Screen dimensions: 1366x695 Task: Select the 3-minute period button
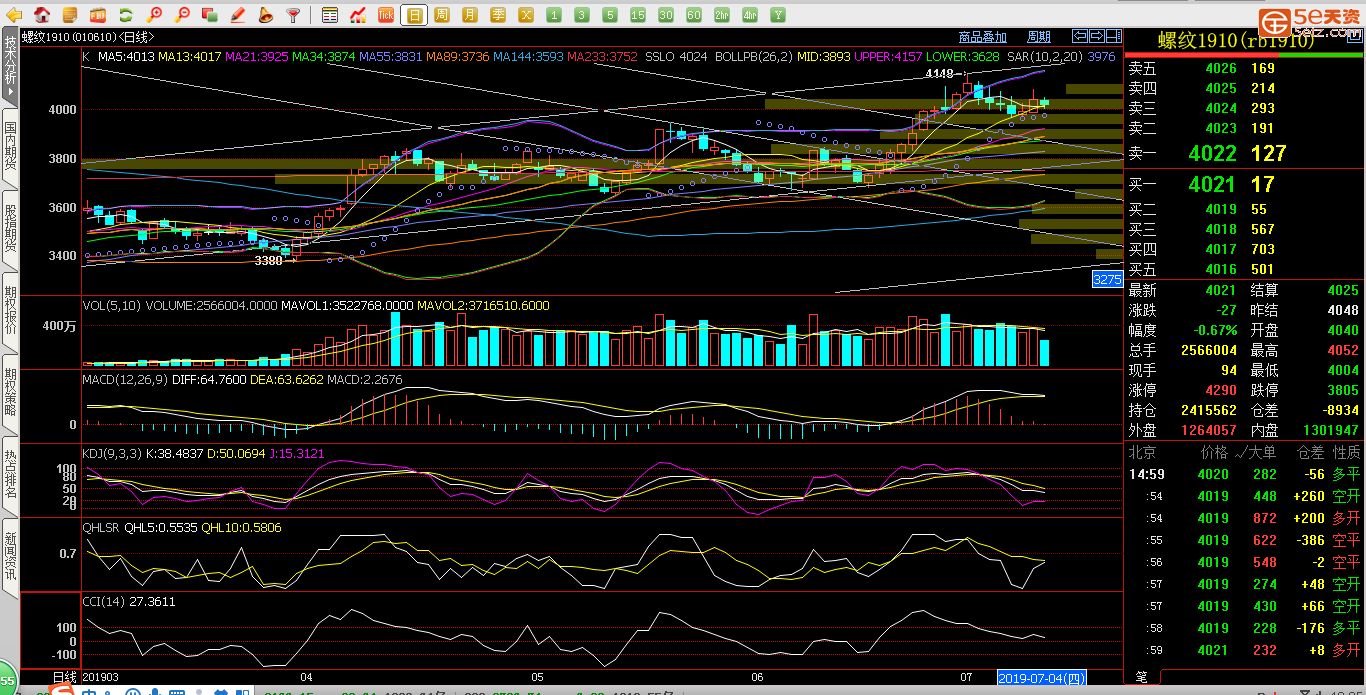pos(582,15)
